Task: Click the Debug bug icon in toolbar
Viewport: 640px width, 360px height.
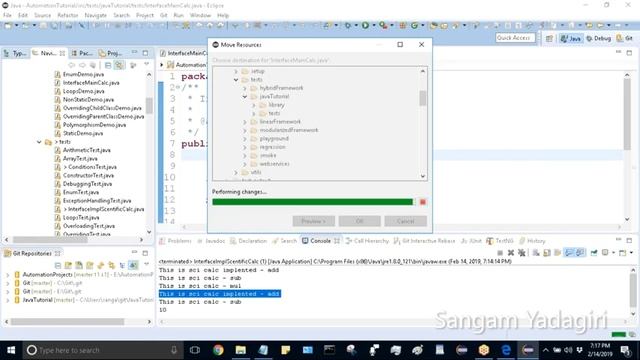Action: (x=348, y=25)
